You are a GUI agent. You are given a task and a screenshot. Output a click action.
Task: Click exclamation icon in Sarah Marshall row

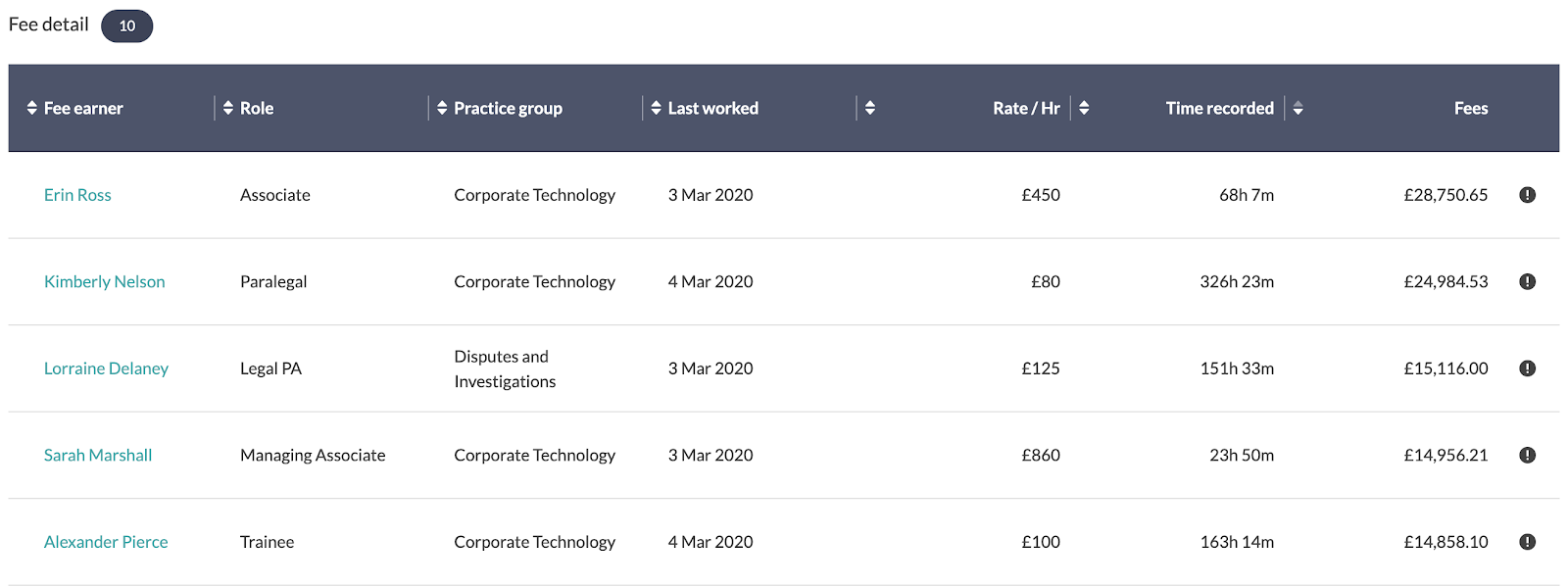click(x=1527, y=455)
